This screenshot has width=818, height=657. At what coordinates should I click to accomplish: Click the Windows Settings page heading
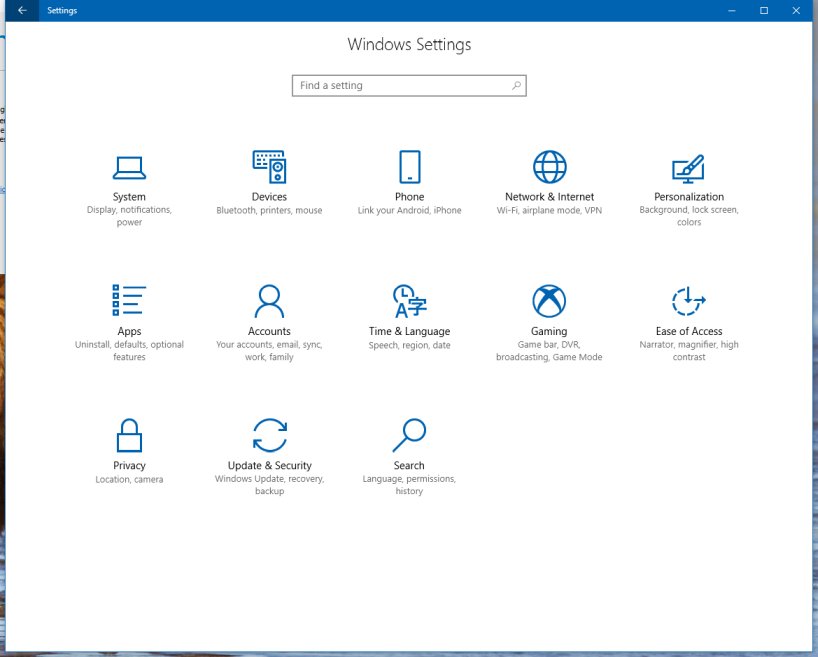(x=409, y=45)
